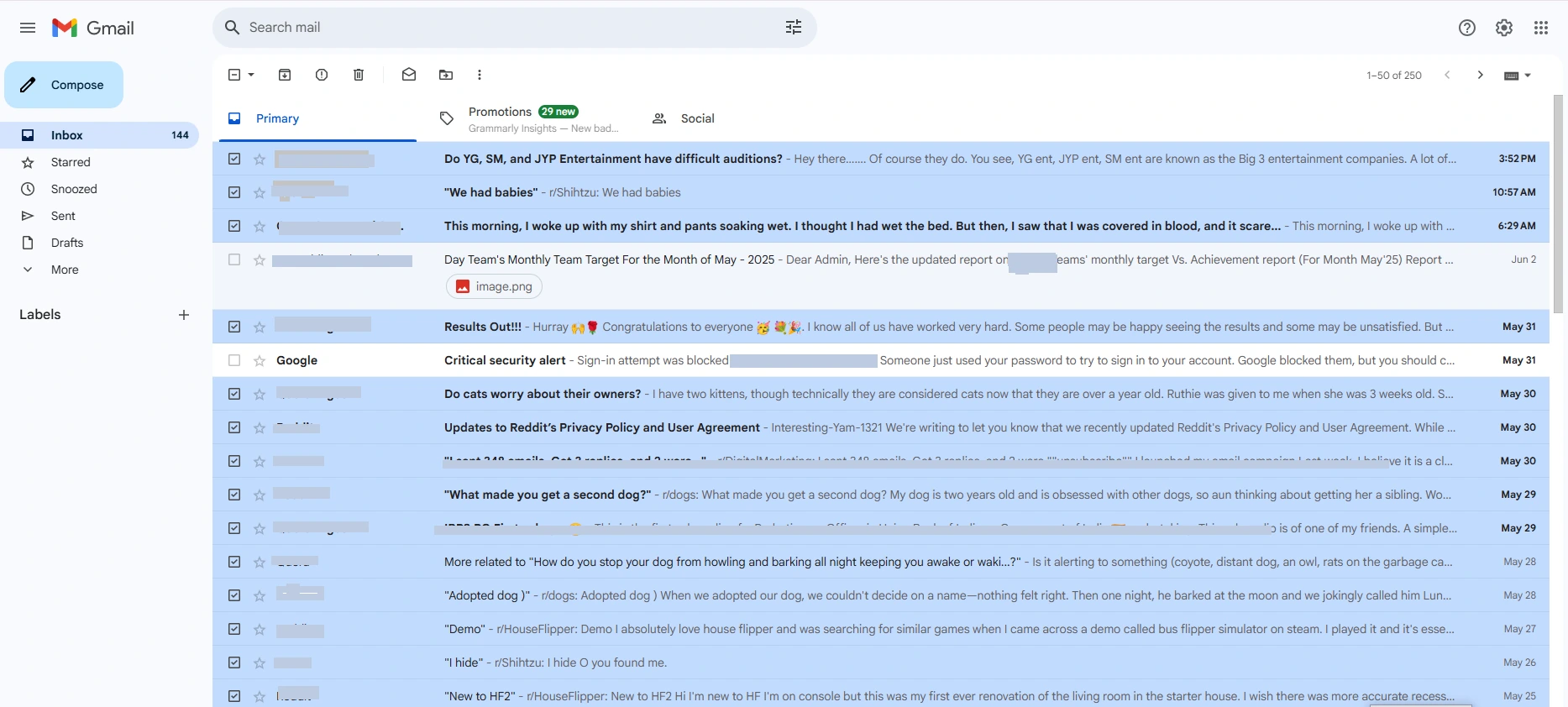Mark selected emails as read
Viewport: 1568px width, 707px height.
click(409, 75)
